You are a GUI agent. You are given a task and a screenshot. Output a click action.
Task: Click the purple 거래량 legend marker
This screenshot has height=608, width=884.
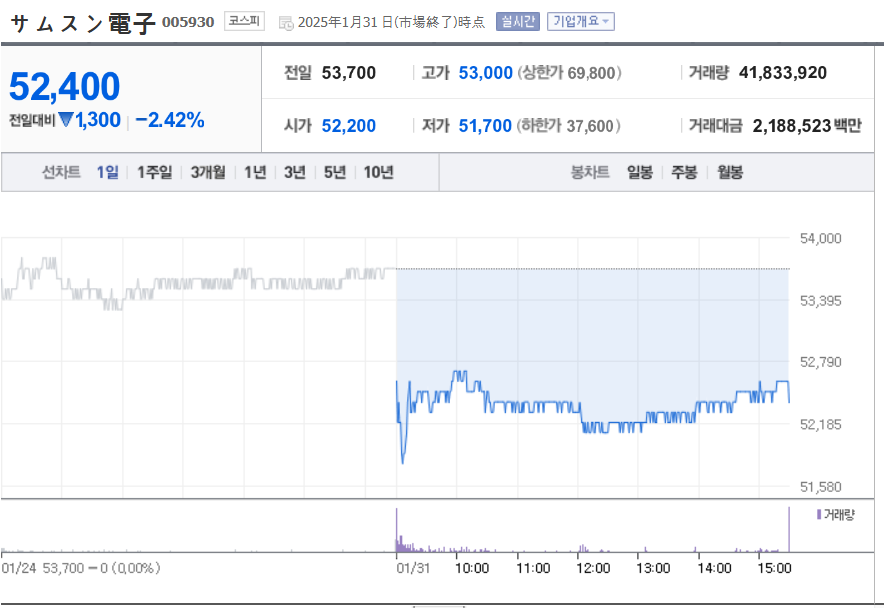click(819, 514)
